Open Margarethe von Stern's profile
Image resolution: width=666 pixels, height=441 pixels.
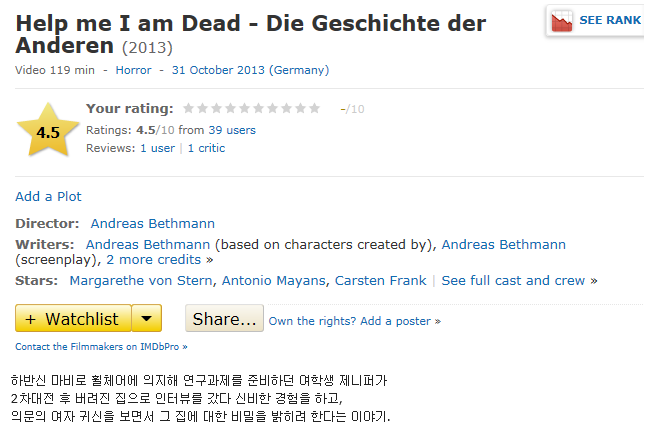tap(141, 280)
